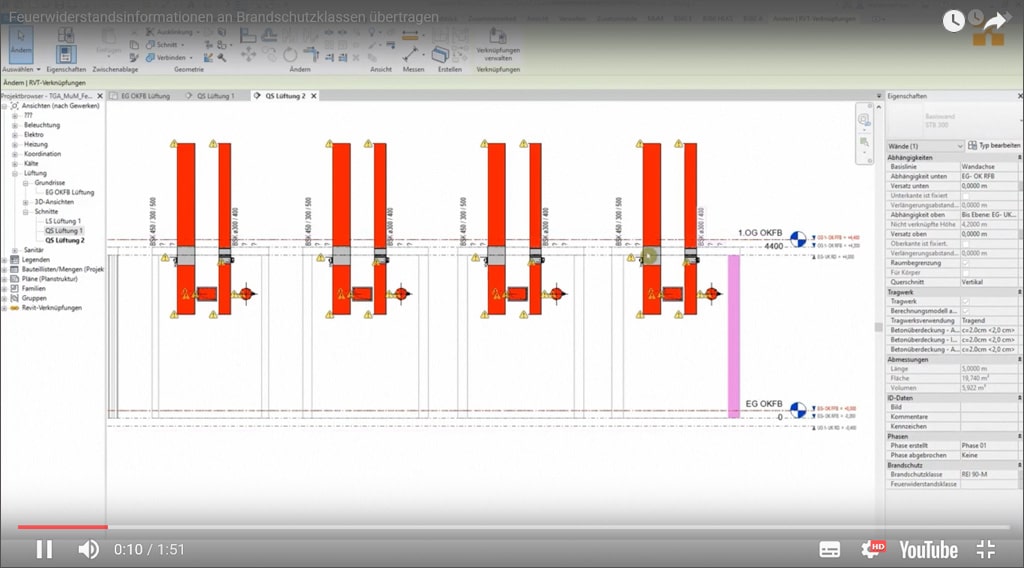Toggle subtitles on the video
1024x568 pixels.
click(x=830, y=549)
